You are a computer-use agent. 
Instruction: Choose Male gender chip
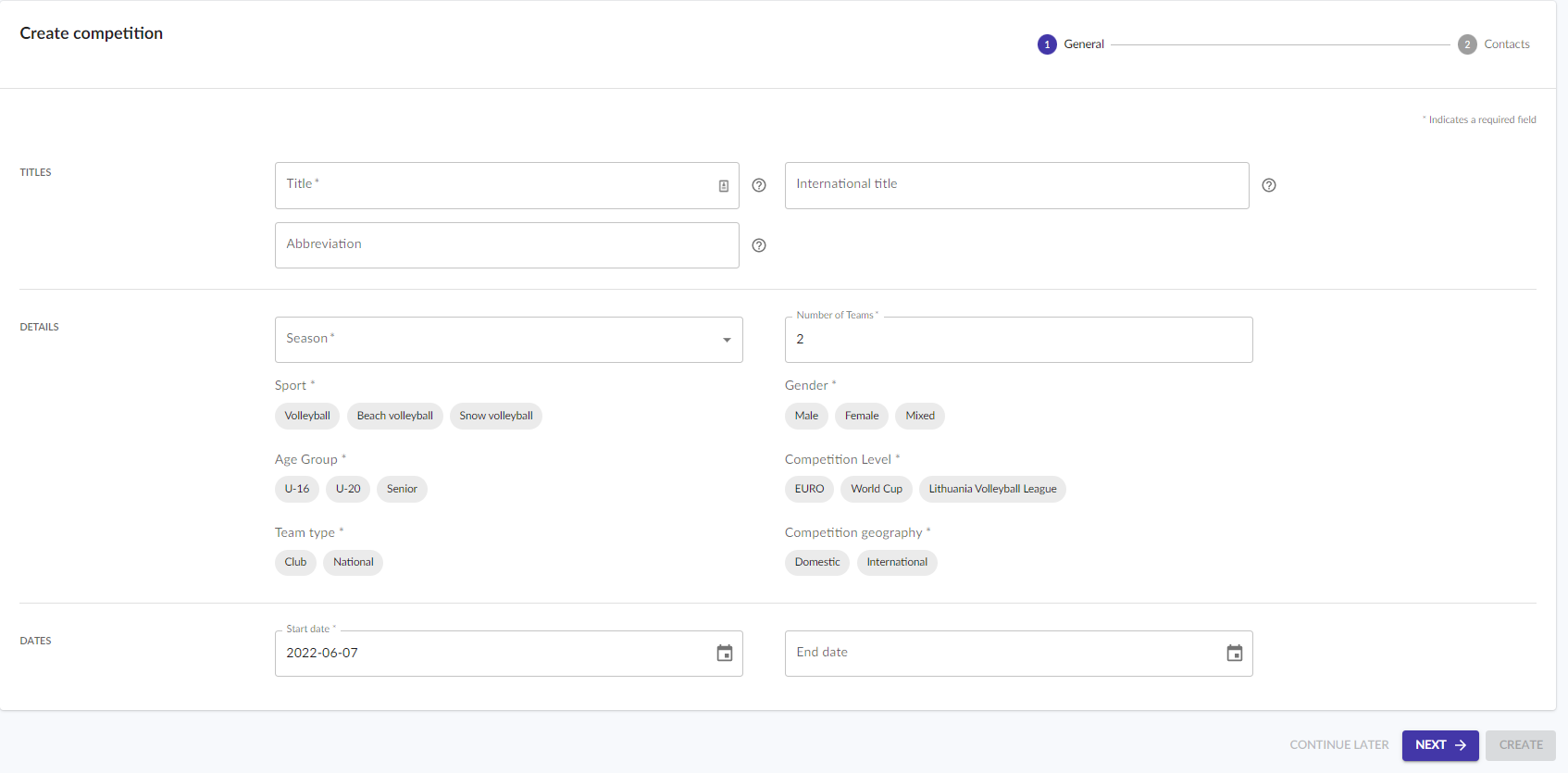[806, 416]
